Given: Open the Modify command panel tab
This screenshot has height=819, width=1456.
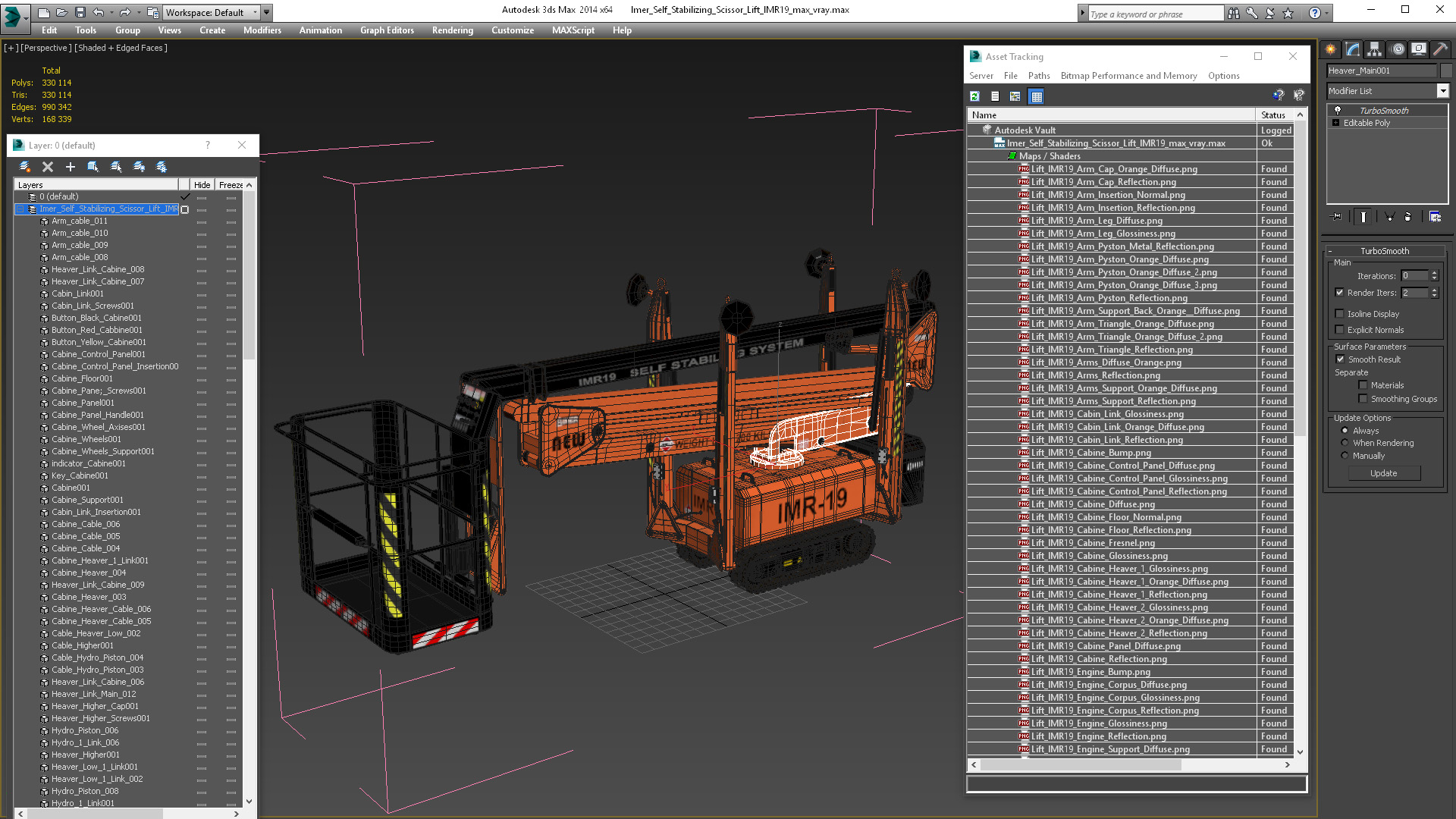Looking at the screenshot, I should [x=1353, y=49].
